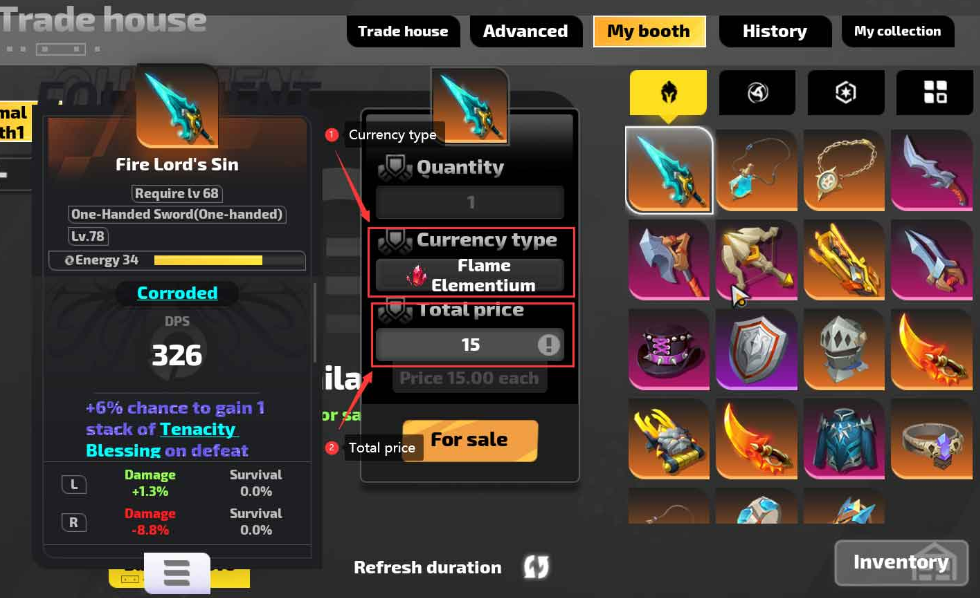This screenshot has height=598, width=980.
Task: Open the Inventory button
Action: click(x=901, y=562)
